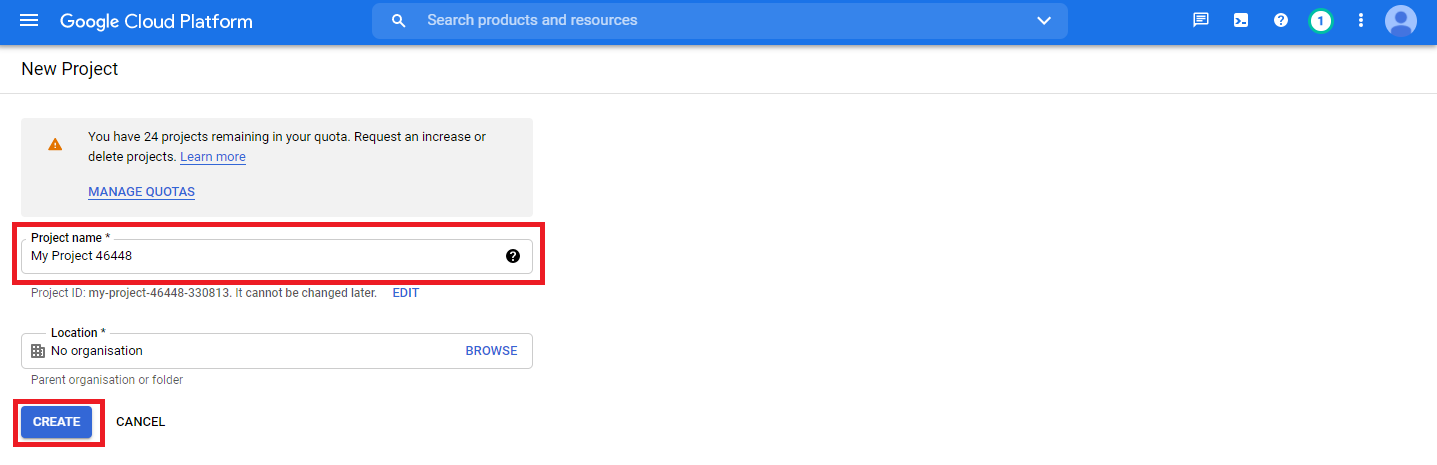Click into the Project name field
1437x465 pixels.
277,256
